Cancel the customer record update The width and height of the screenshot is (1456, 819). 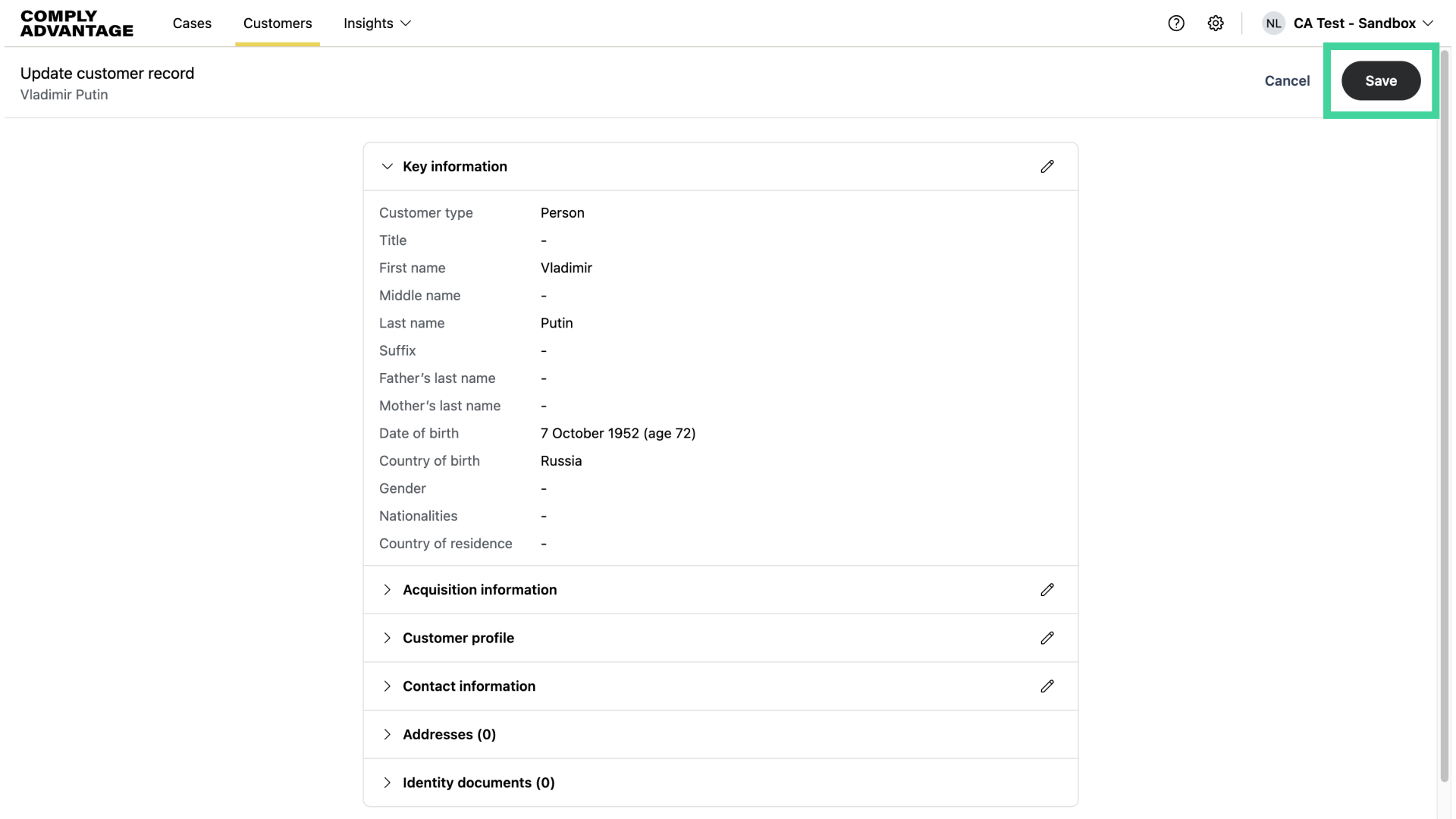pos(1287,81)
